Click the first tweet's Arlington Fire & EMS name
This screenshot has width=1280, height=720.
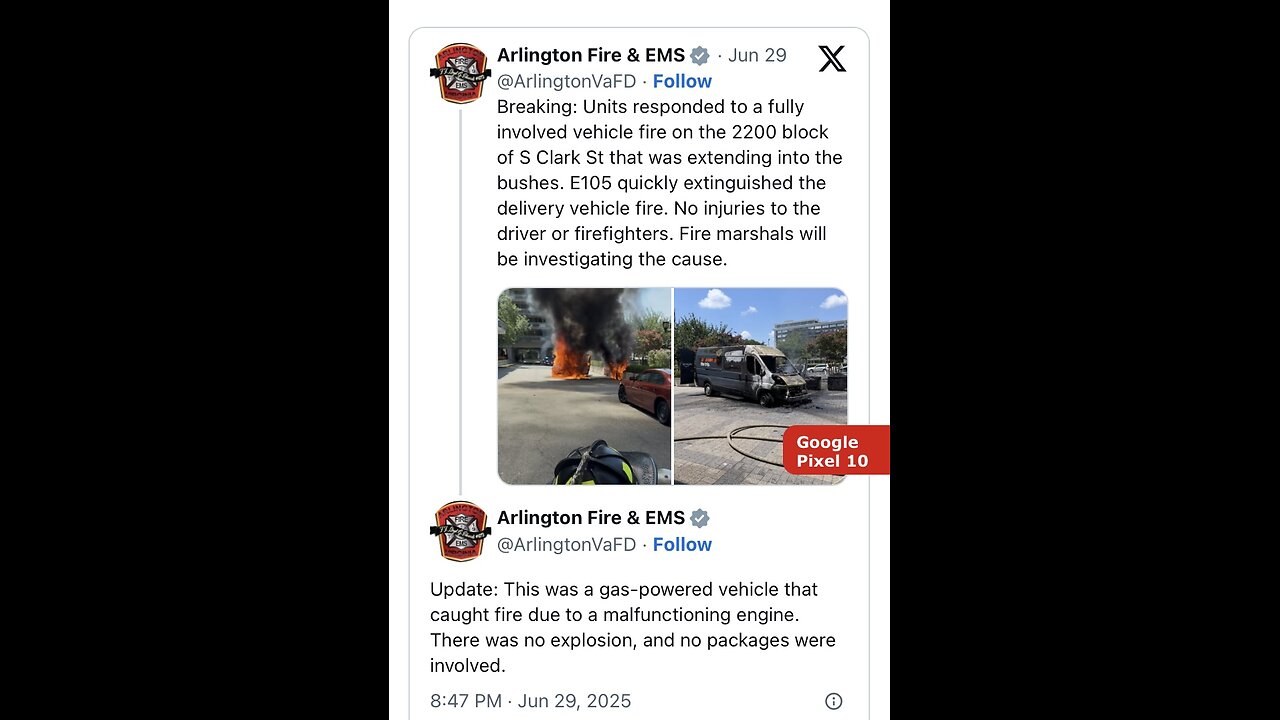click(x=591, y=55)
